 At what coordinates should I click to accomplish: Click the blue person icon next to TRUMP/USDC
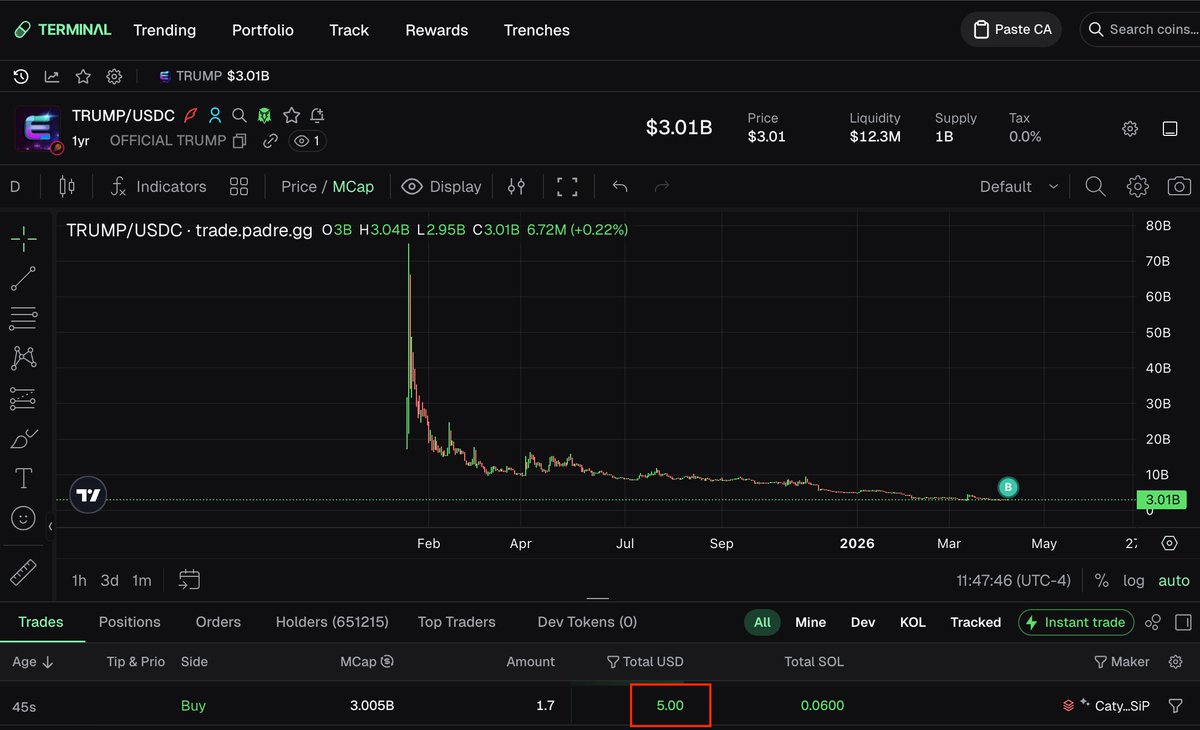[215, 115]
